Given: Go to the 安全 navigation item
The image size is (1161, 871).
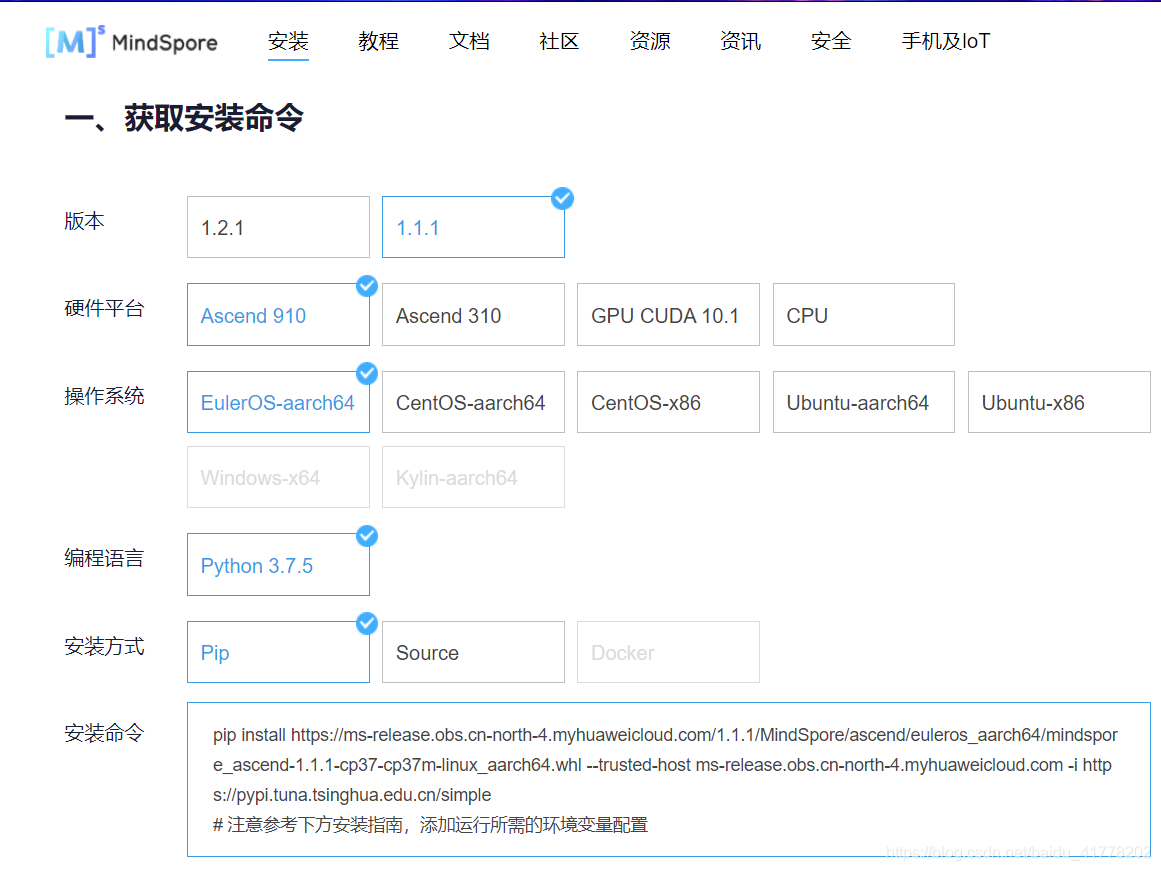Looking at the screenshot, I should [x=831, y=41].
